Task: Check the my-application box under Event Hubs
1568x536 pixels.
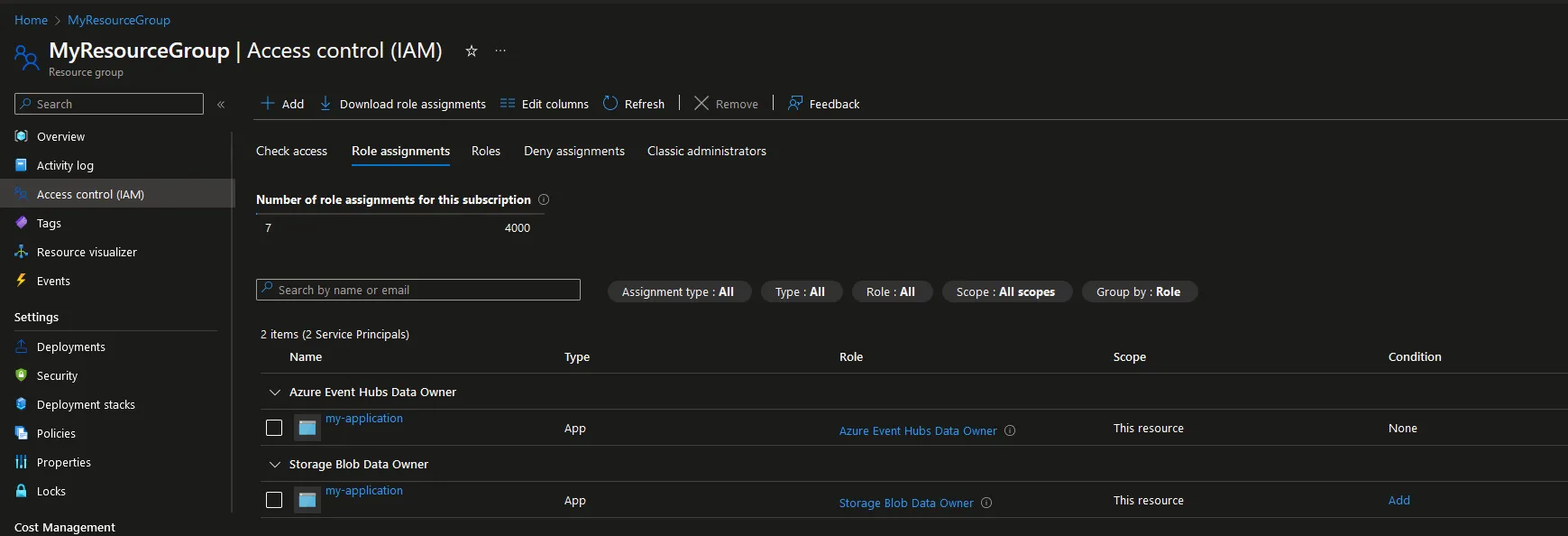Action: coord(274,428)
